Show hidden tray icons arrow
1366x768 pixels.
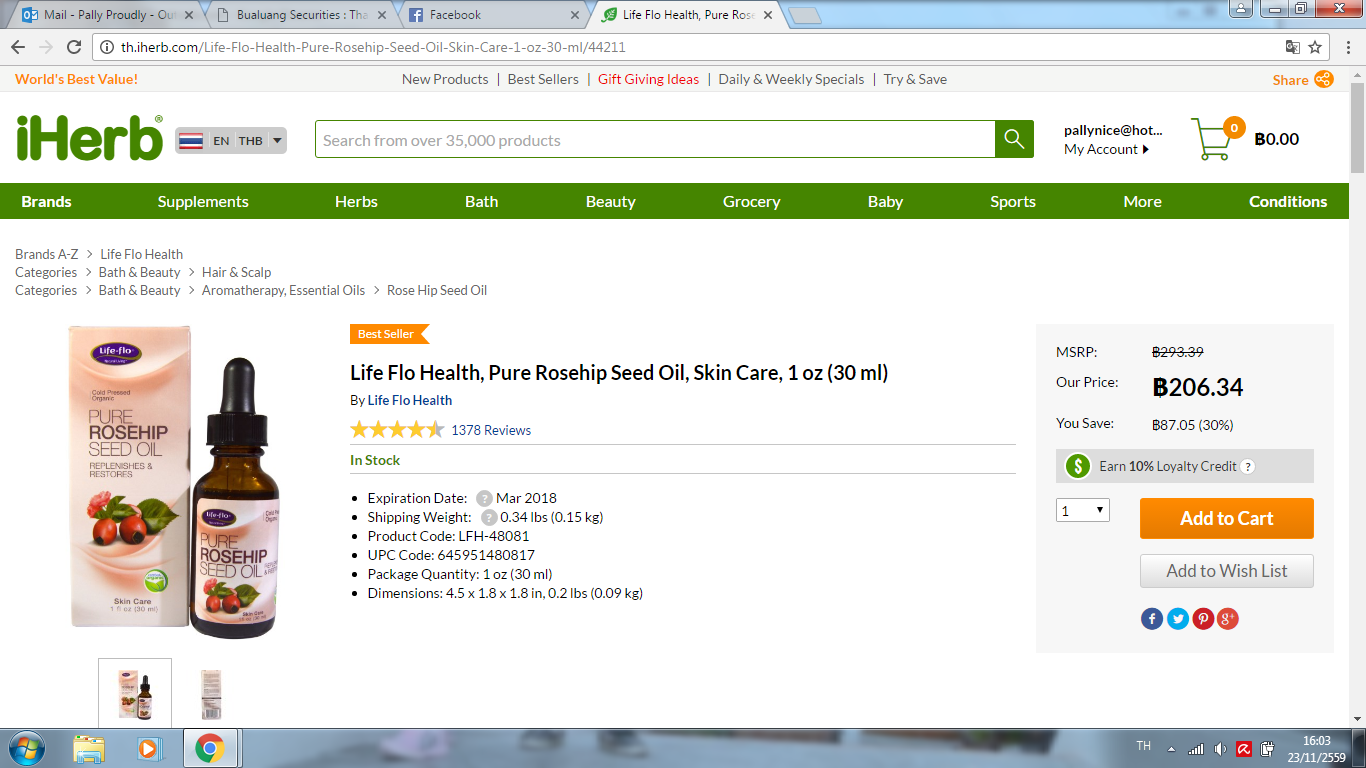[1170, 748]
